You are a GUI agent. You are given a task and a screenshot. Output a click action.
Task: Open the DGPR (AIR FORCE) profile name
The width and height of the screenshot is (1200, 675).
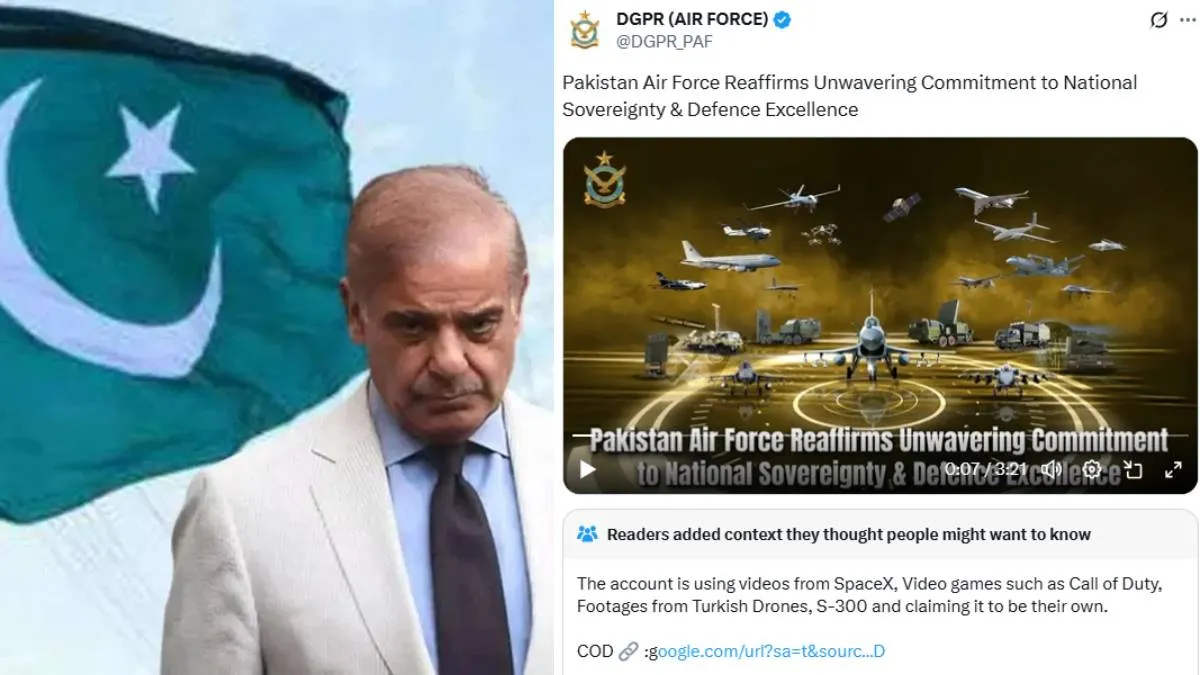[692, 19]
